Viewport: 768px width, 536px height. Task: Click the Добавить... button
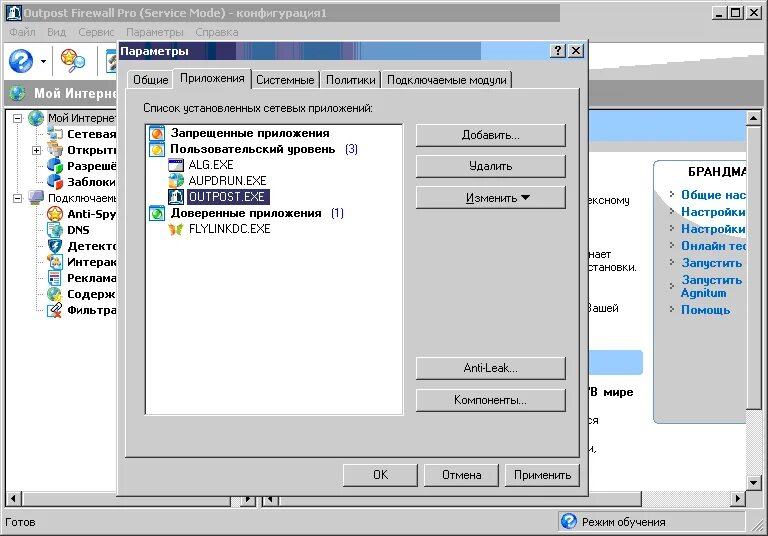(x=491, y=135)
